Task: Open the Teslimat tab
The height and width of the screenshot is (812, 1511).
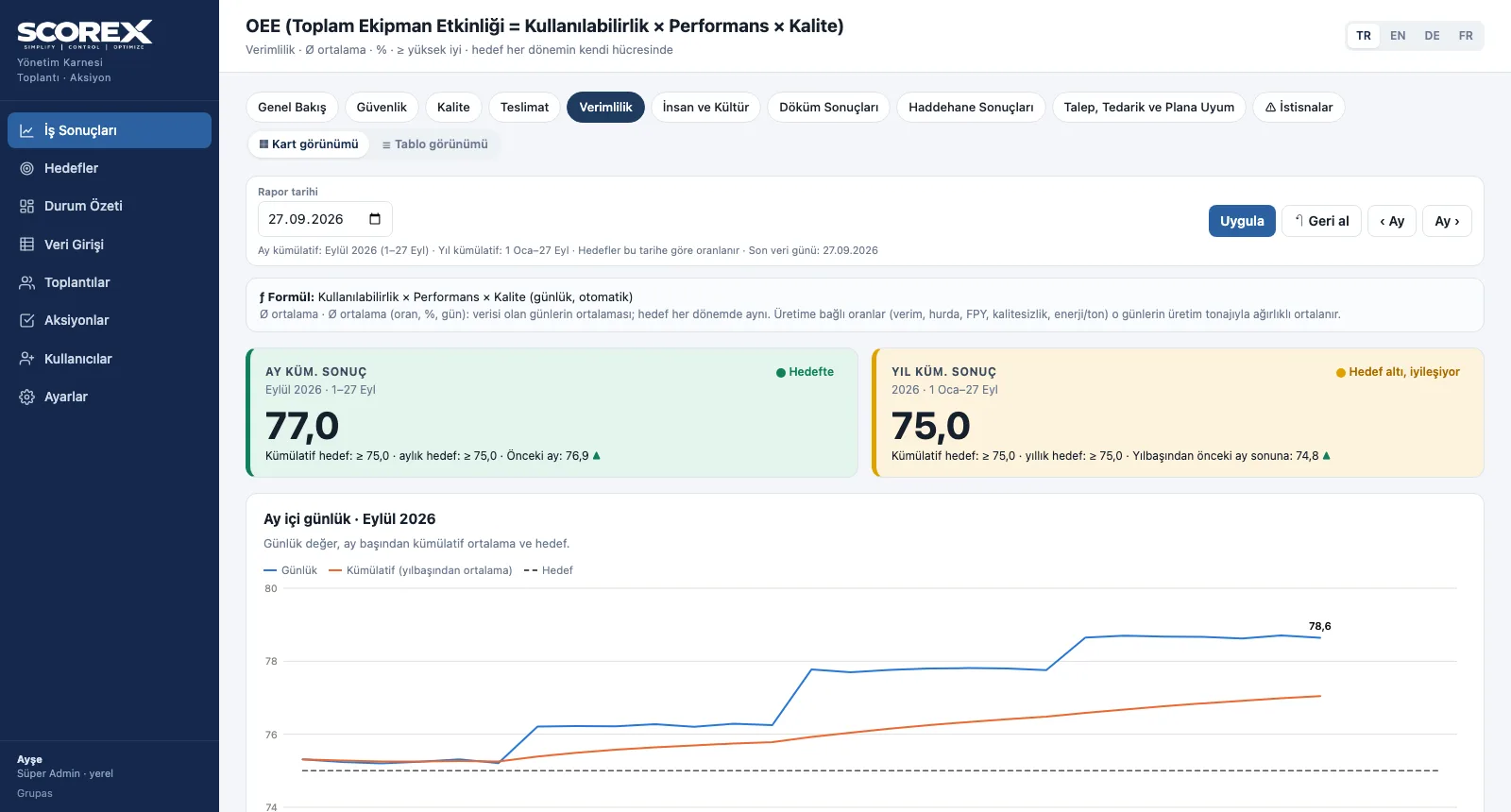Action: coord(524,107)
